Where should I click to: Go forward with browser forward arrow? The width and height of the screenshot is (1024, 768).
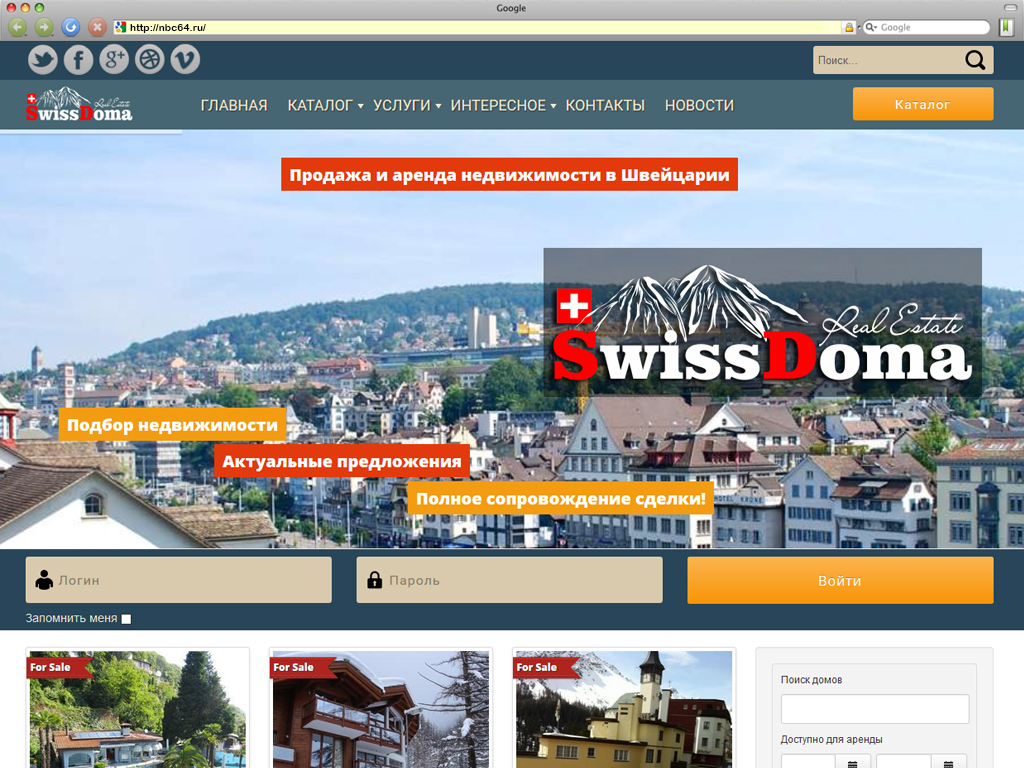pyautogui.click(x=44, y=27)
